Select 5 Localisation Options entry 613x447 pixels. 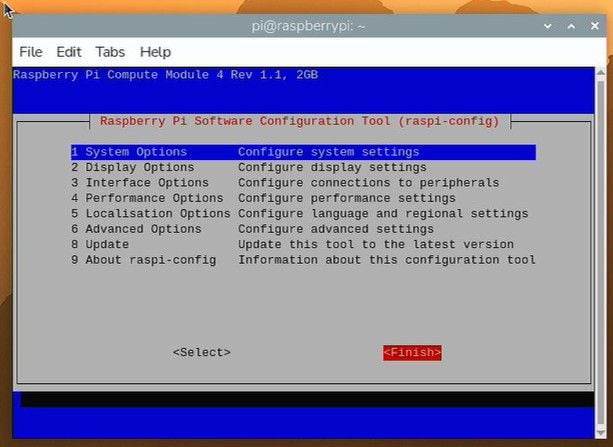tap(303, 214)
